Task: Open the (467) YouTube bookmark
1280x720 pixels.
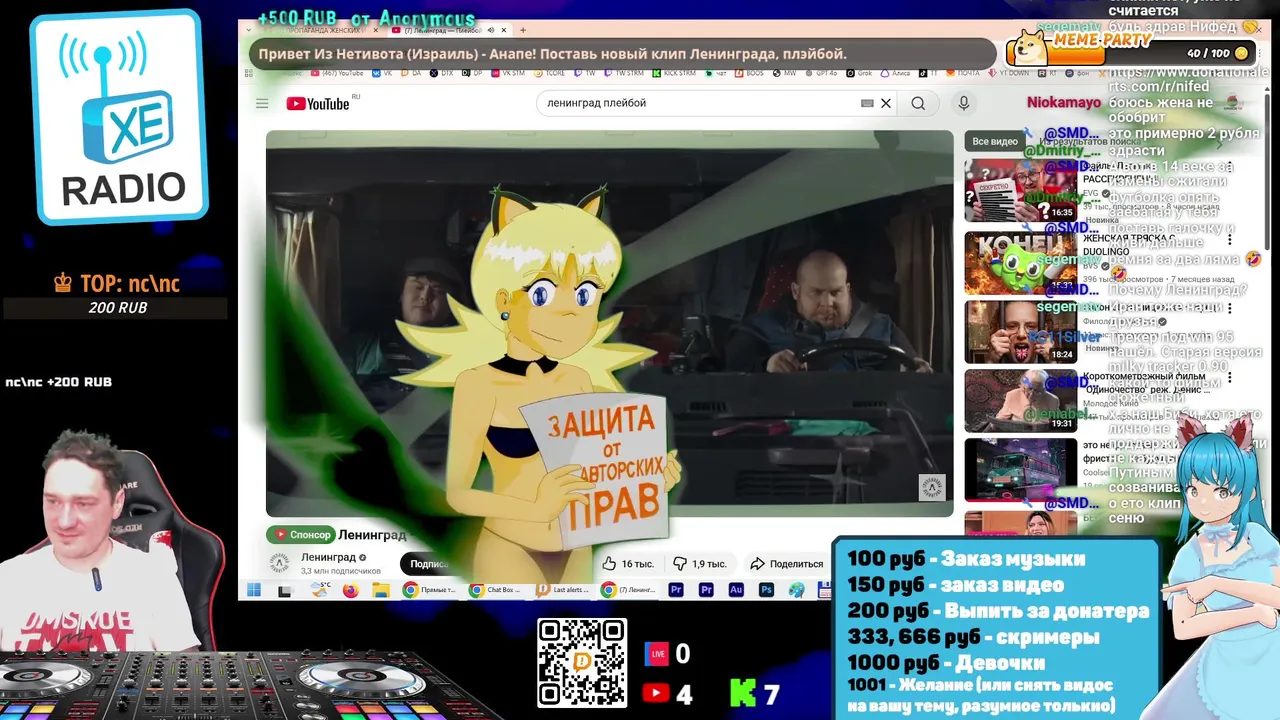Action: [337, 73]
